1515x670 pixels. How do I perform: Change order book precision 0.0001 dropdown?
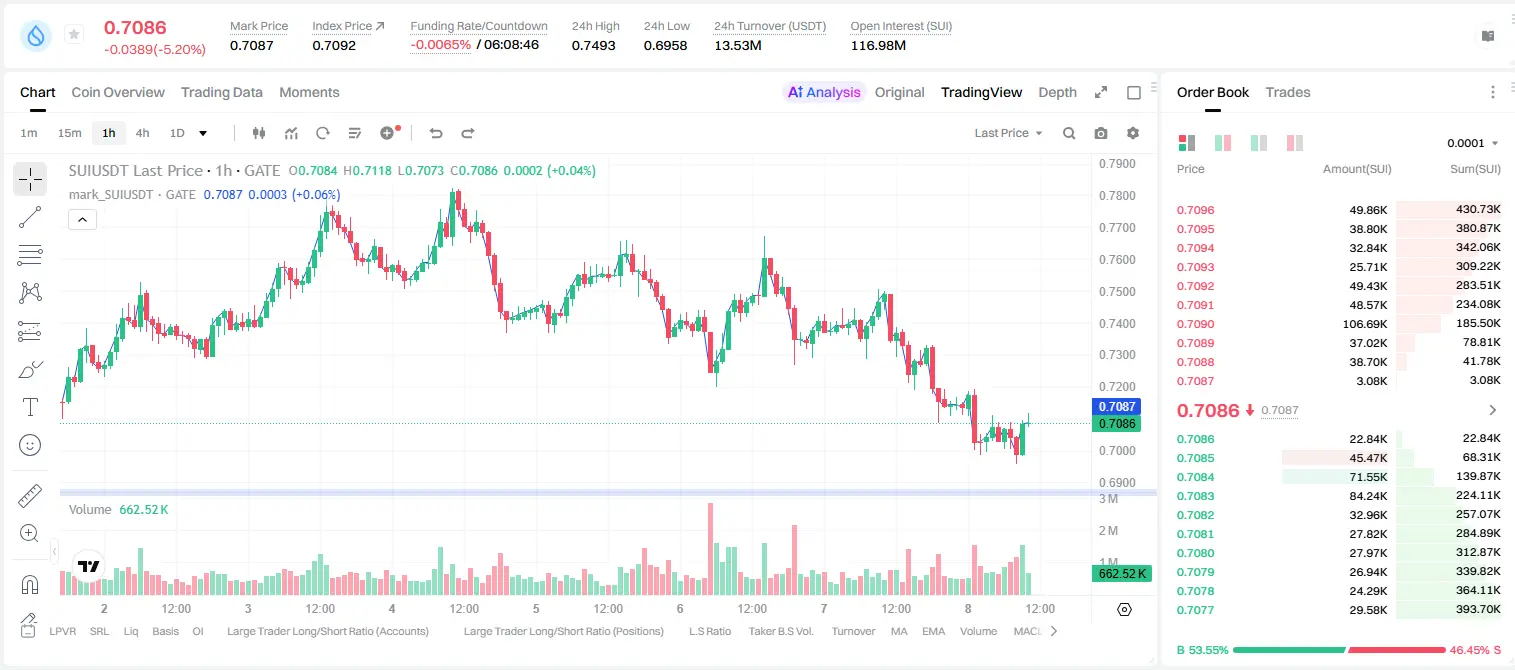coord(1473,143)
